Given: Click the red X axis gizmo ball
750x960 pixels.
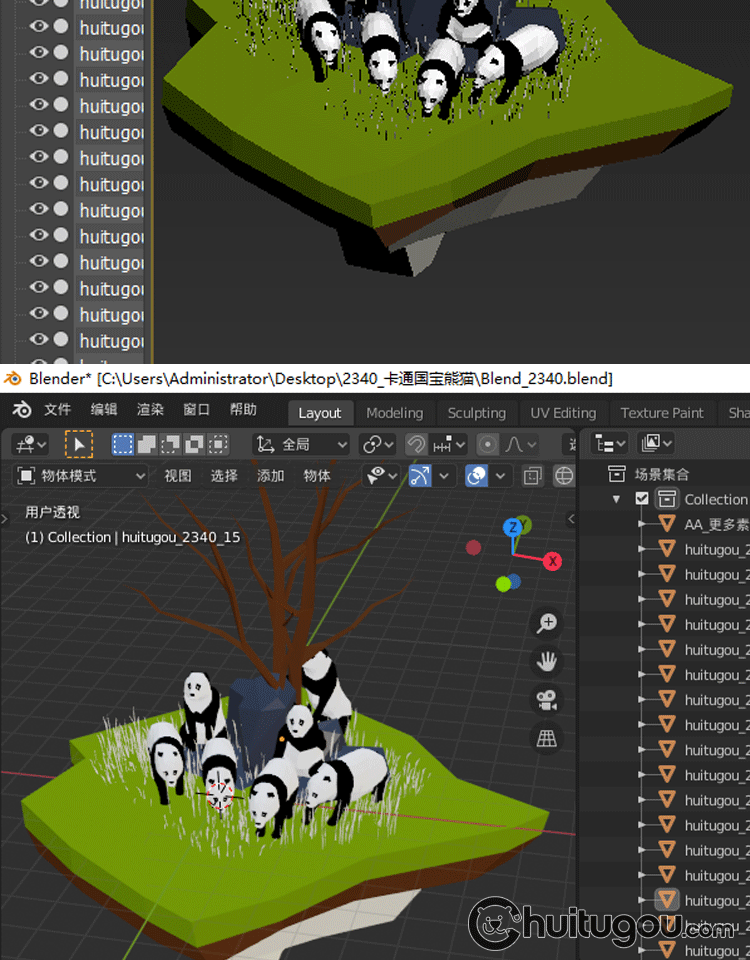Looking at the screenshot, I should click(x=552, y=561).
